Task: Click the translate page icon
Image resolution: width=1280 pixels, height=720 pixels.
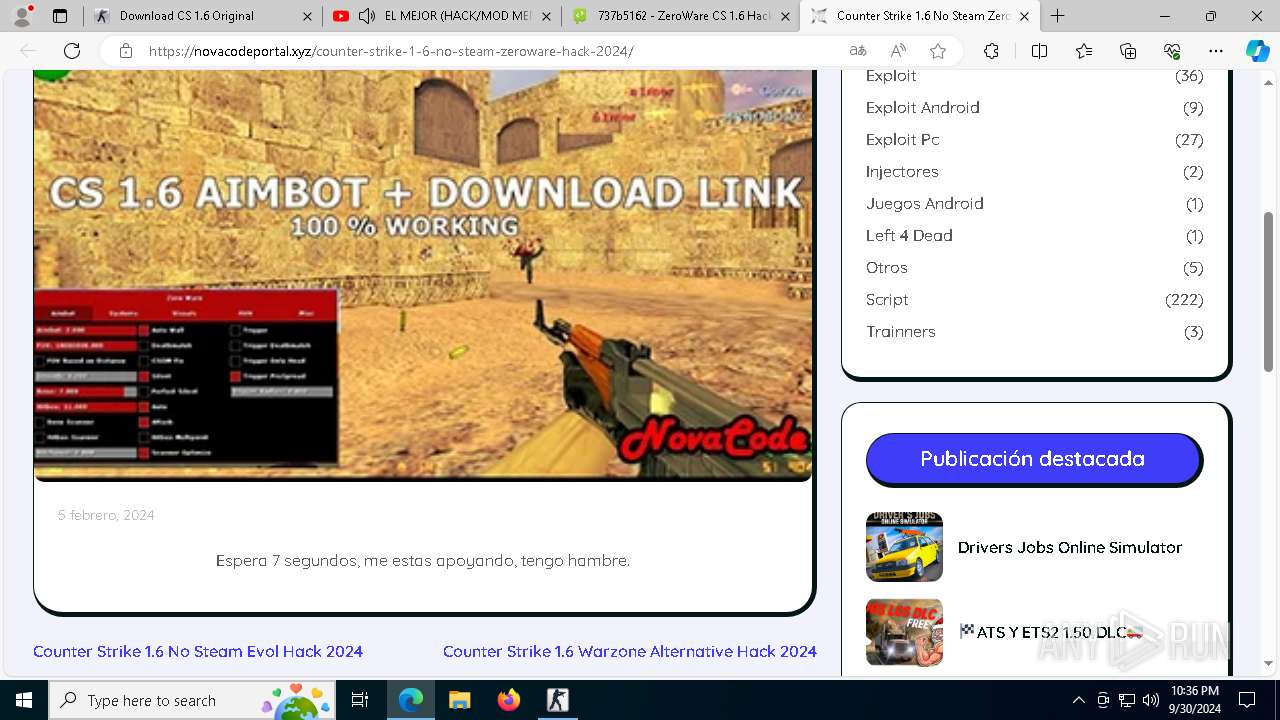Action: [x=858, y=51]
